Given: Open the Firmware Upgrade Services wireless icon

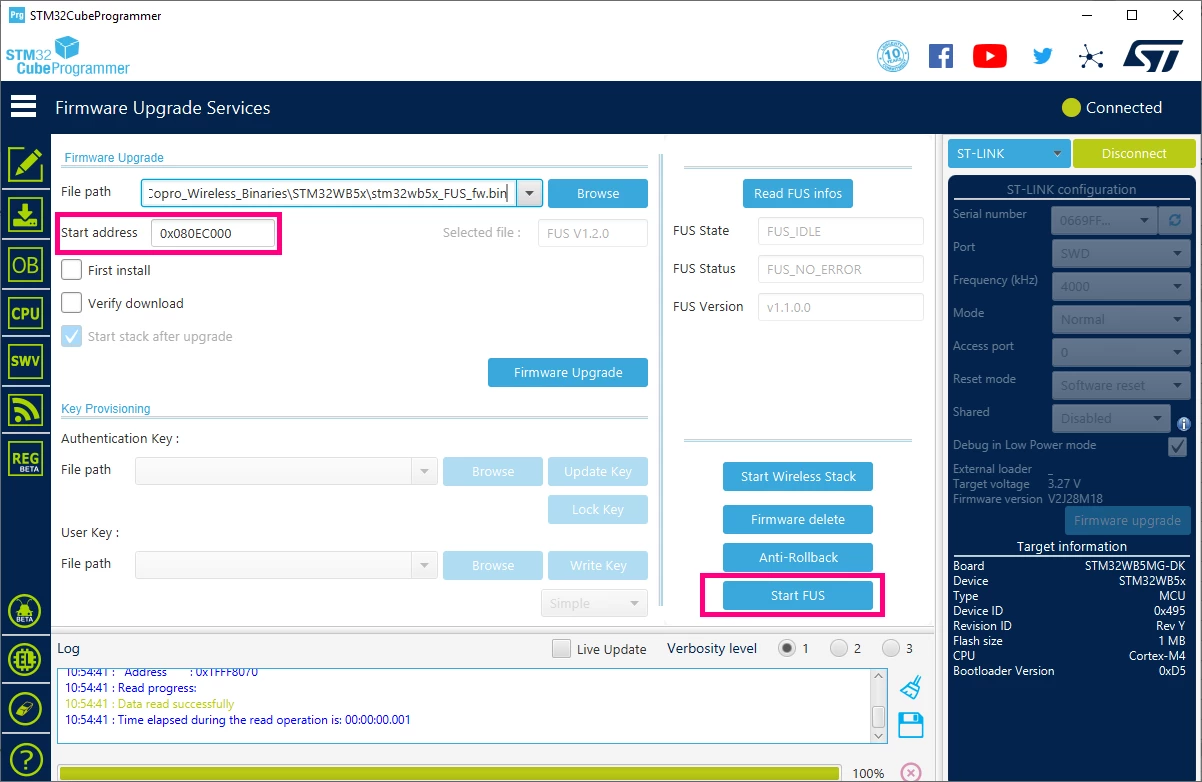Looking at the screenshot, I should pyautogui.click(x=25, y=411).
